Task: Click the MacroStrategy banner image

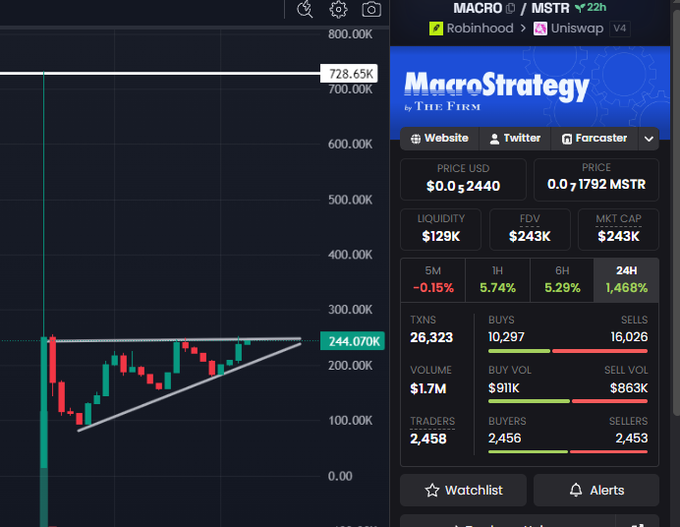Action: coord(530,92)
